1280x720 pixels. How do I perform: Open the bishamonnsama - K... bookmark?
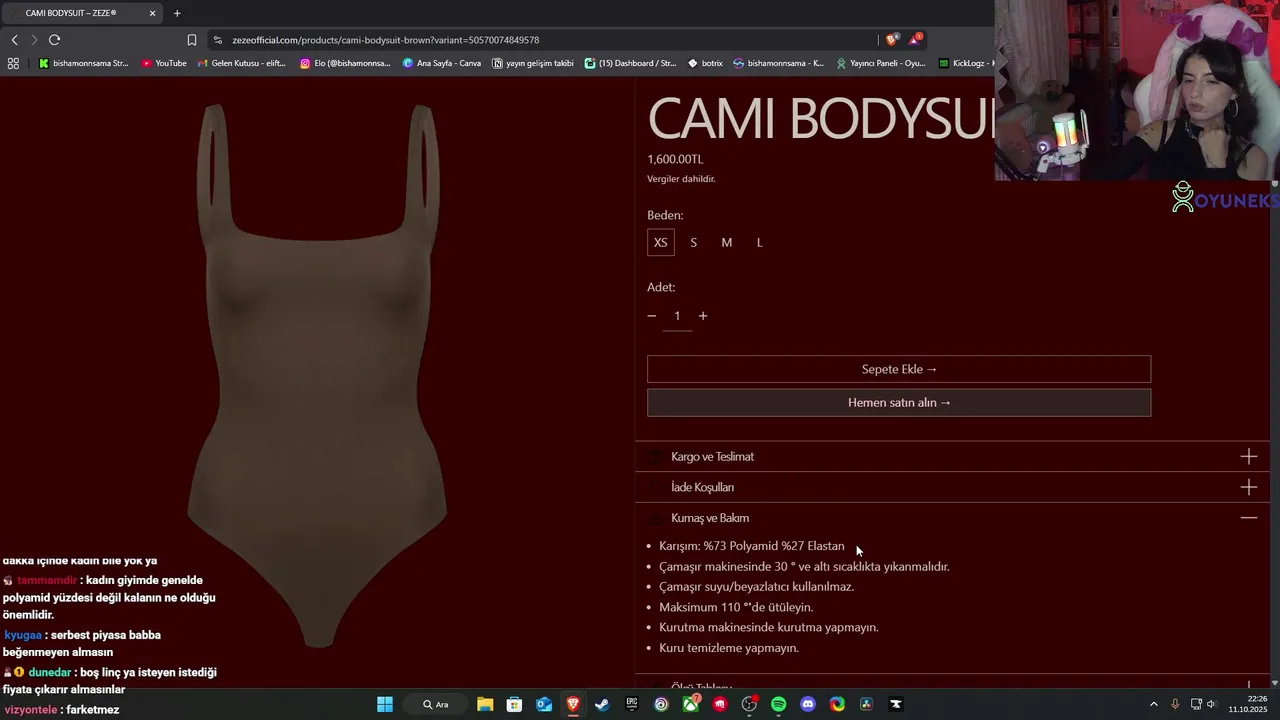click(x=779, y=63)
